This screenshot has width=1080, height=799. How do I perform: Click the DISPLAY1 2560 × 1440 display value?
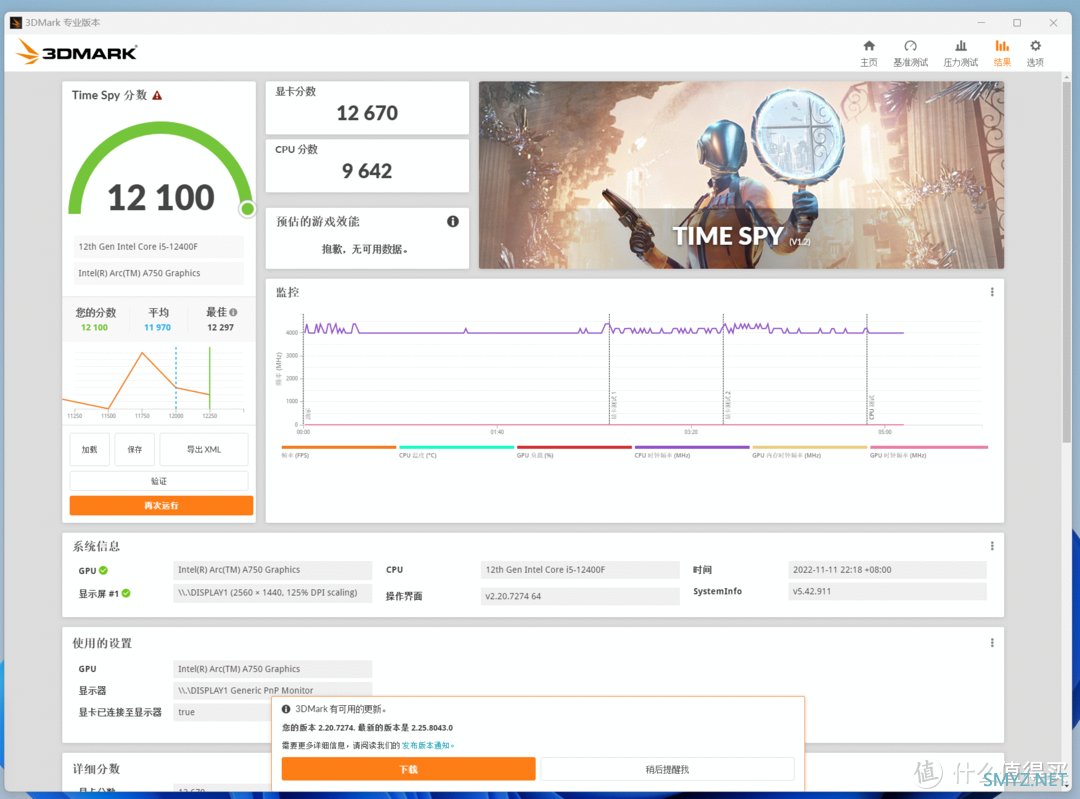point(272,592)
